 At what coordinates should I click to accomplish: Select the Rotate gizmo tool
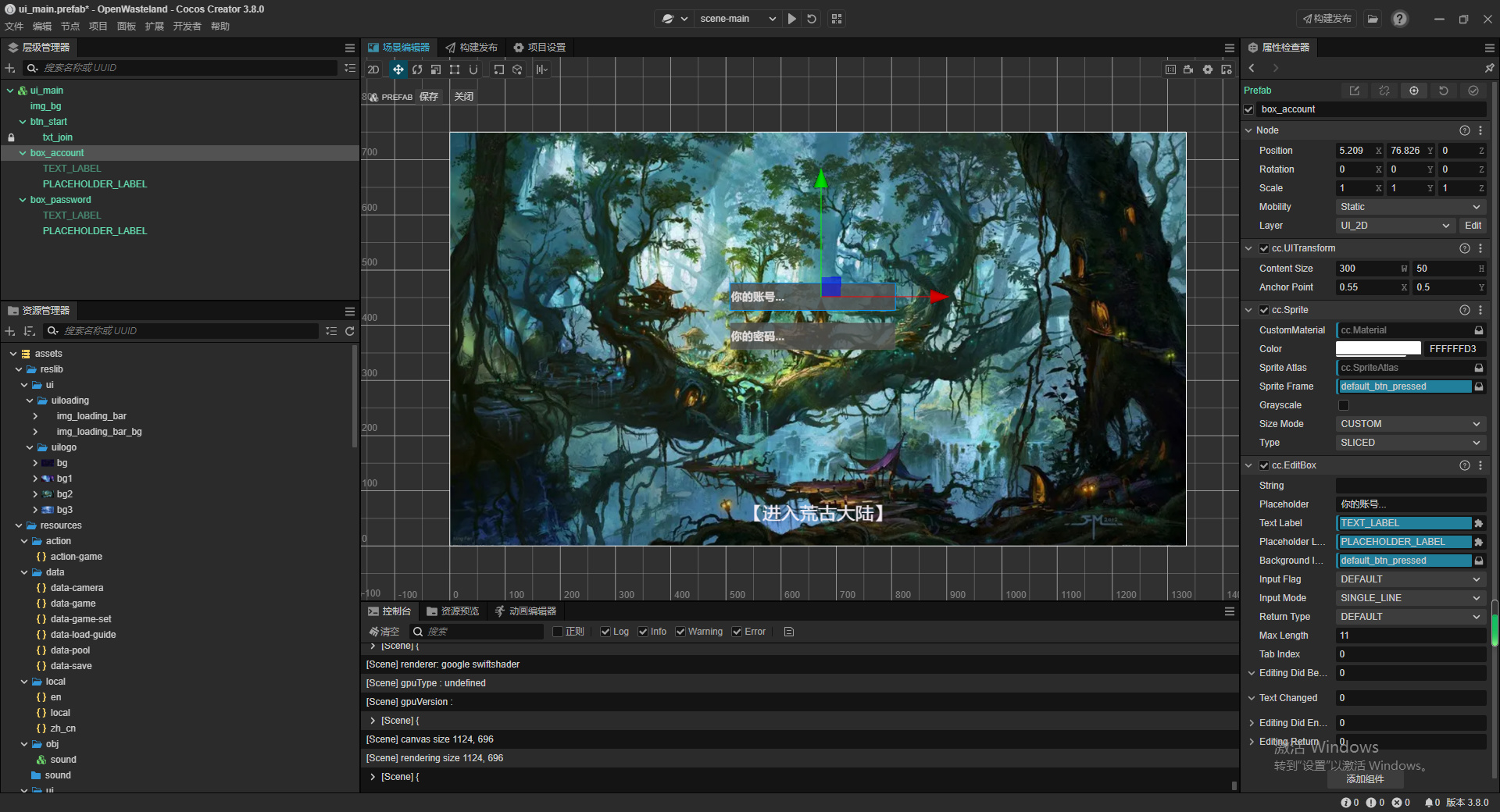click(417, 69)
